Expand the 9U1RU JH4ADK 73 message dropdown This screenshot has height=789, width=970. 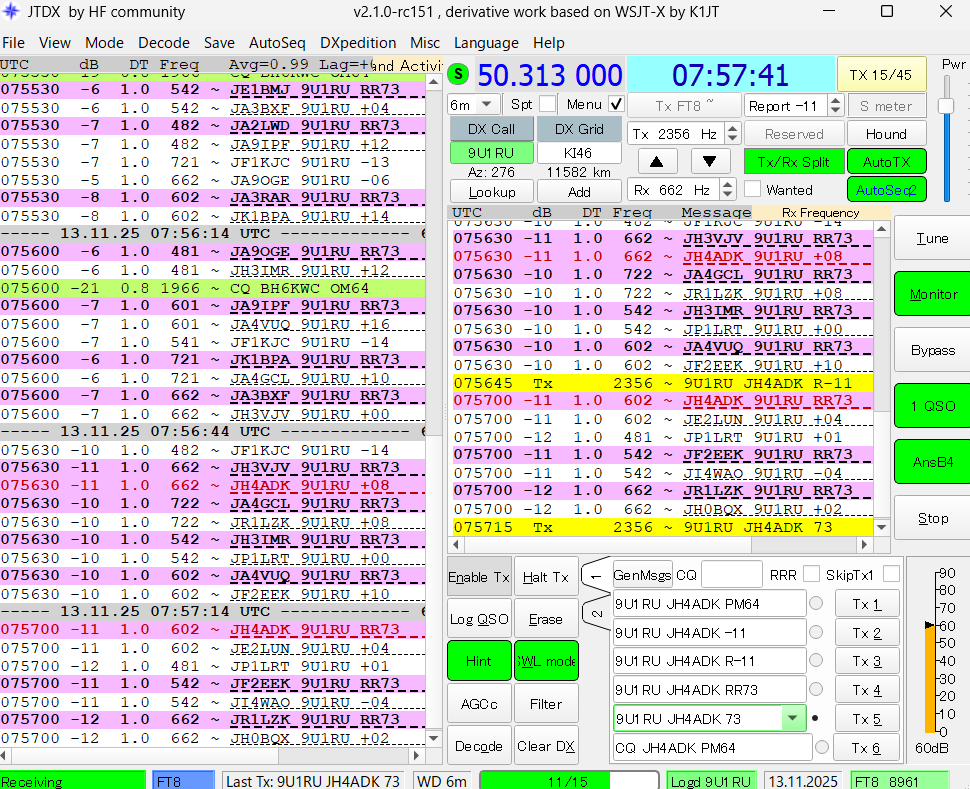(x=793, y=718)
